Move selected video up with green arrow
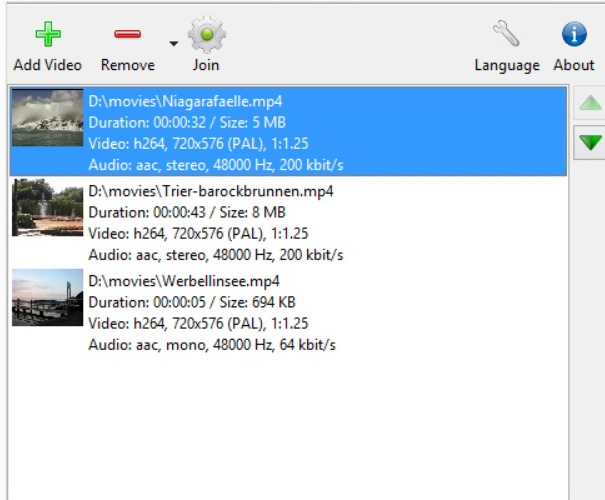605x500 pixels. pyautogui.click(x=590, y=103)
